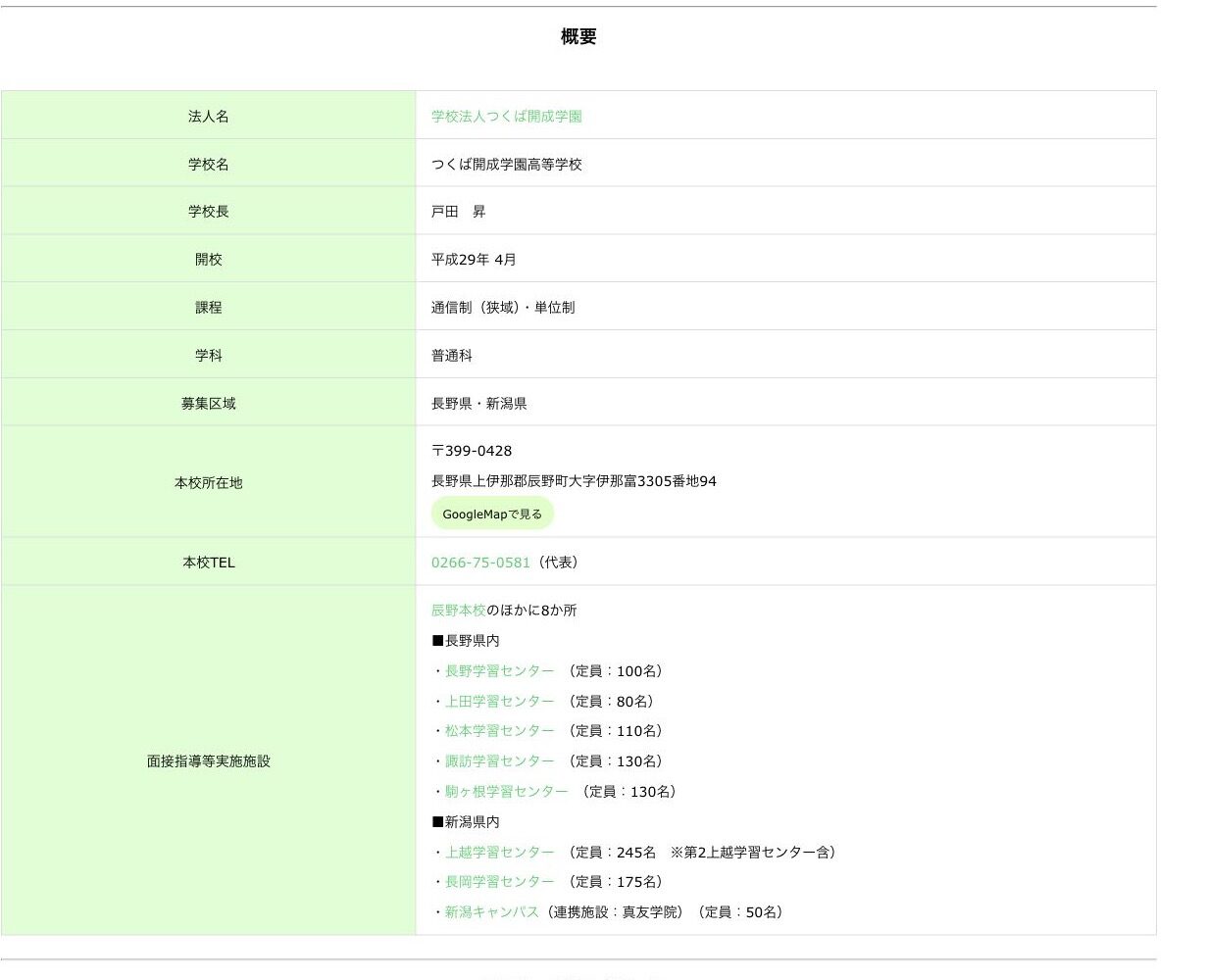Open the 学校法人つくば開成学園 link
This screenshot has height=980, width=1206.
coord(507,116)
